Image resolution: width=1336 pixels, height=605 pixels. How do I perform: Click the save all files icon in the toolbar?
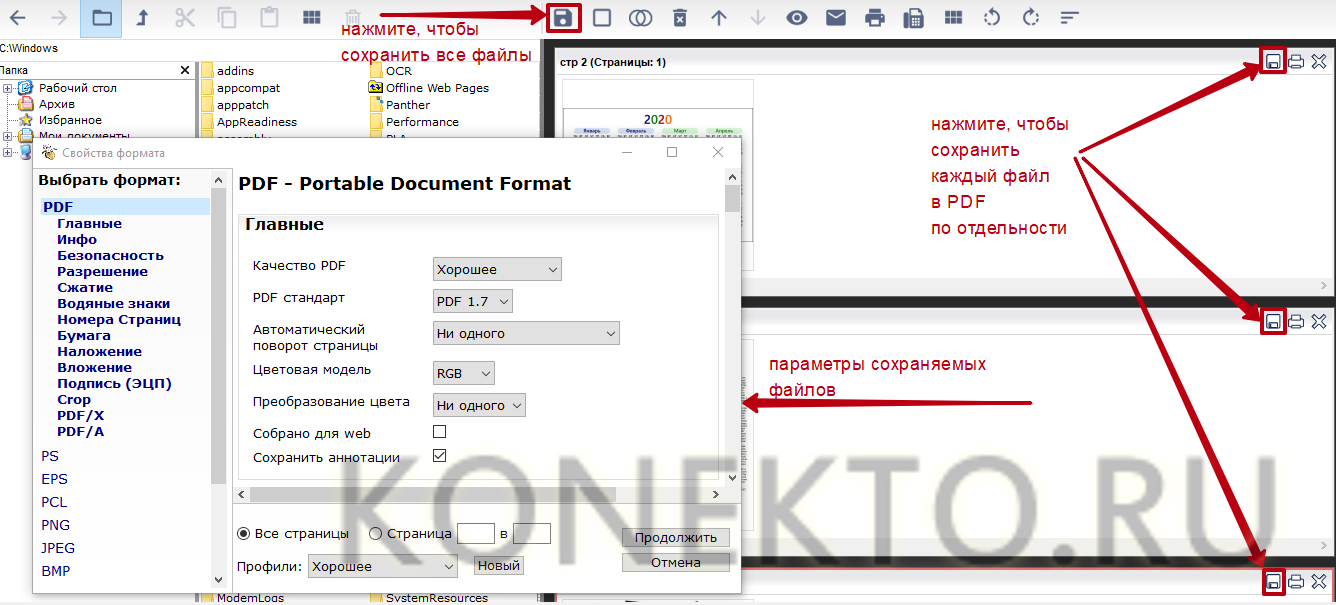564,17
